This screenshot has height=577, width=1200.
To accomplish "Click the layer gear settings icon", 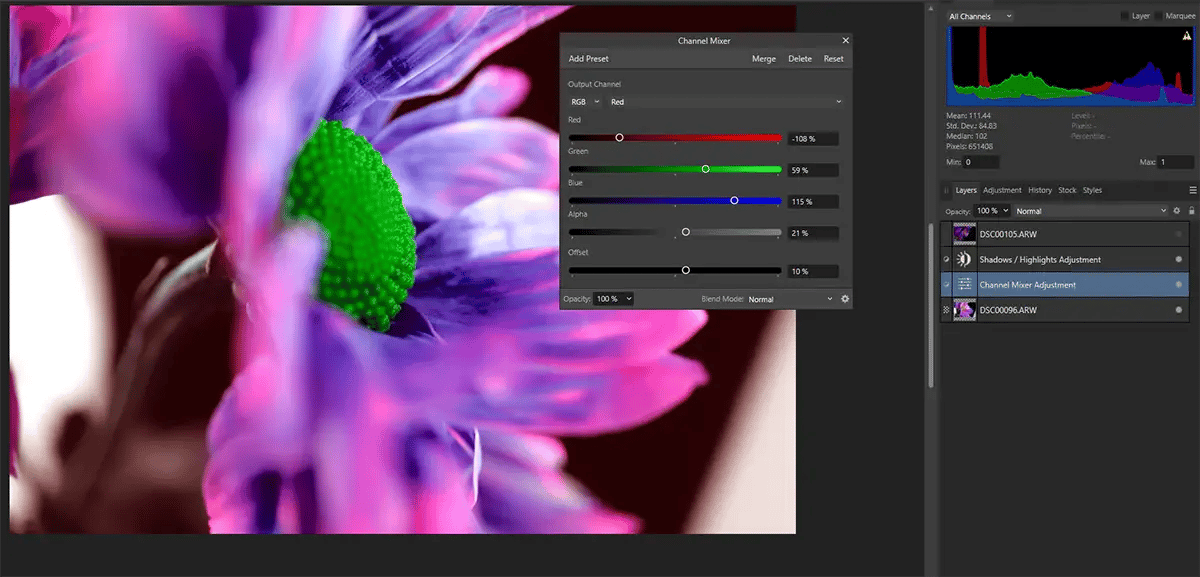I will click(x=1177, y=211).
